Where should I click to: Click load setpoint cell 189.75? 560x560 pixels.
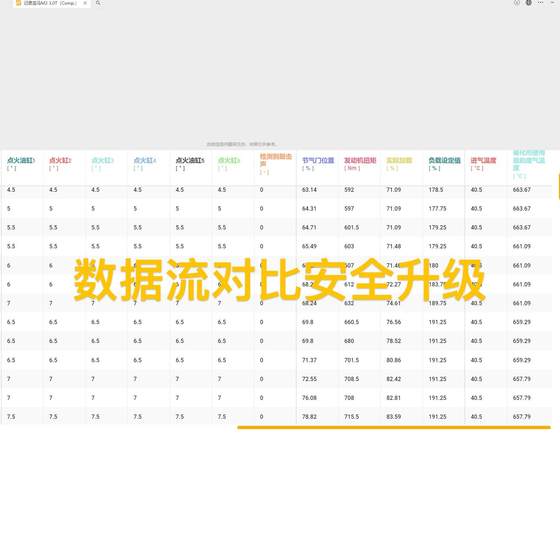(438, 303)
